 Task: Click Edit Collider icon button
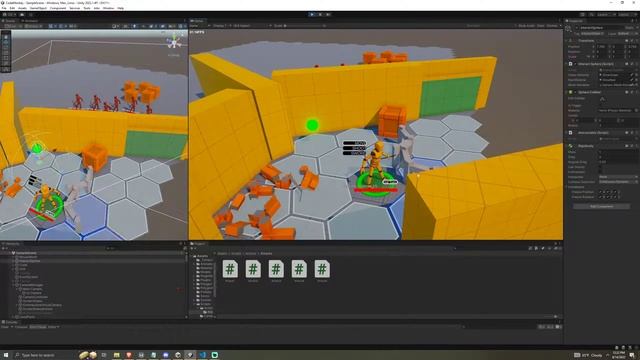602,99
